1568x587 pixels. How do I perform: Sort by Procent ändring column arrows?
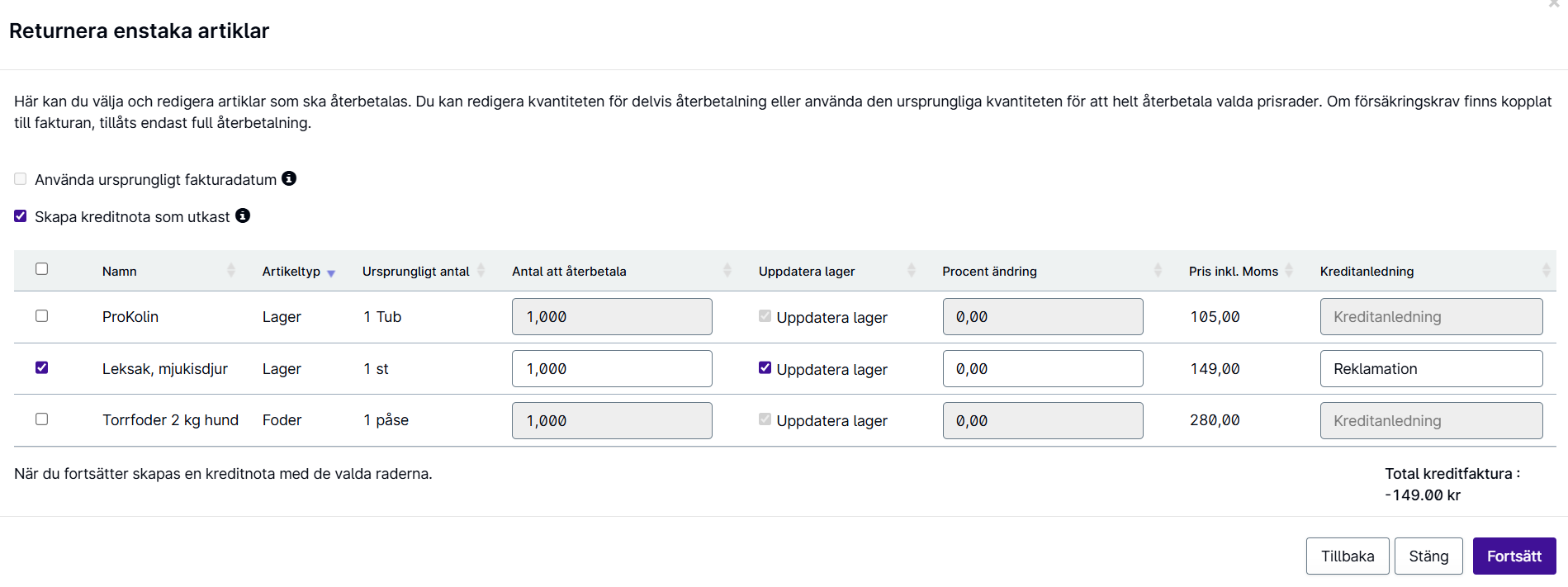(x=1158, y=270)
